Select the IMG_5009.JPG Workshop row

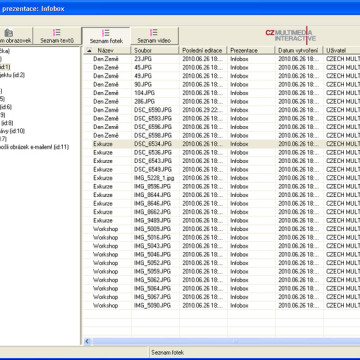(x=221, y=229)
